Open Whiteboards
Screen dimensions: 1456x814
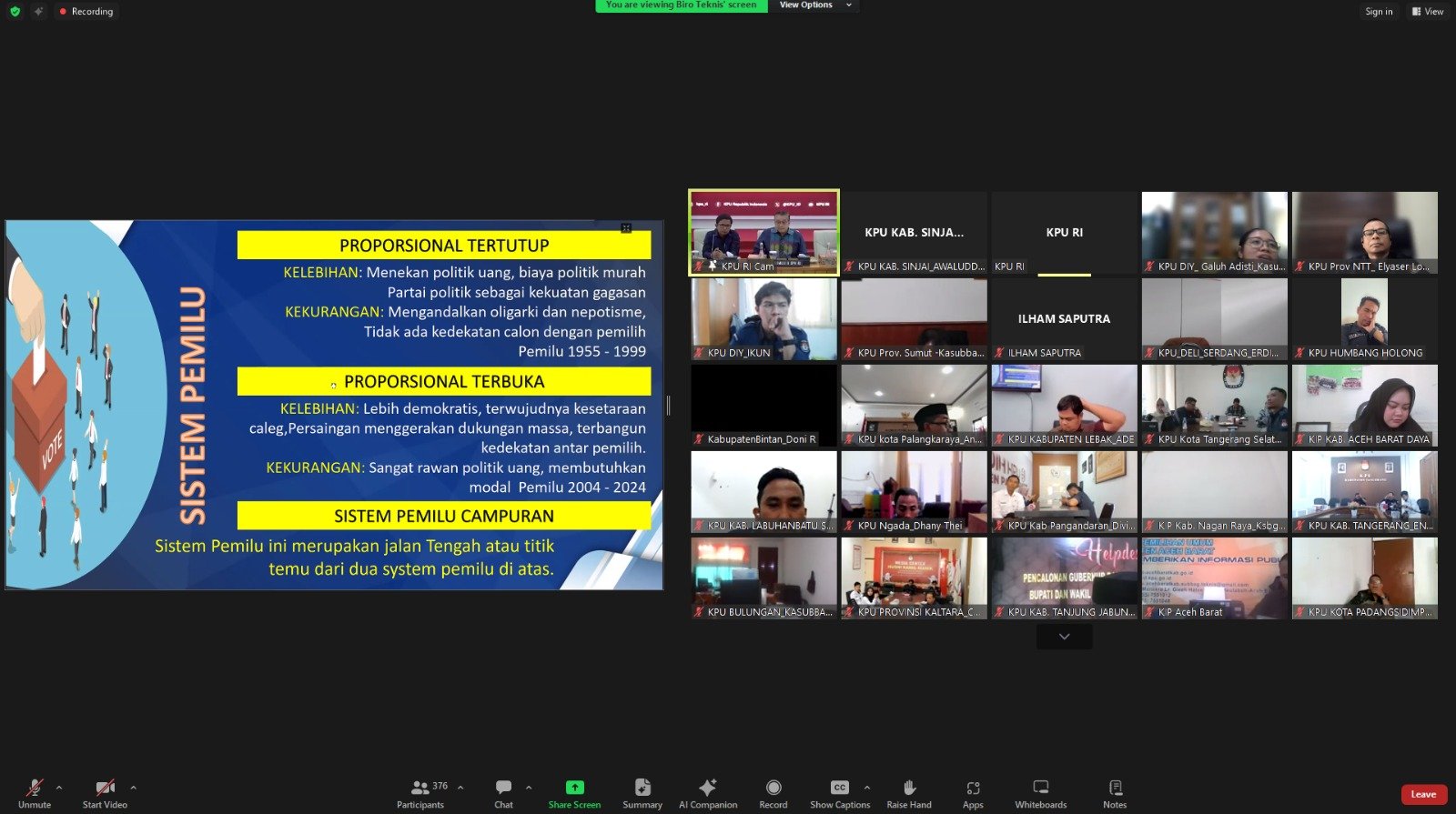pyautogui.click(x=1040, y=792)
